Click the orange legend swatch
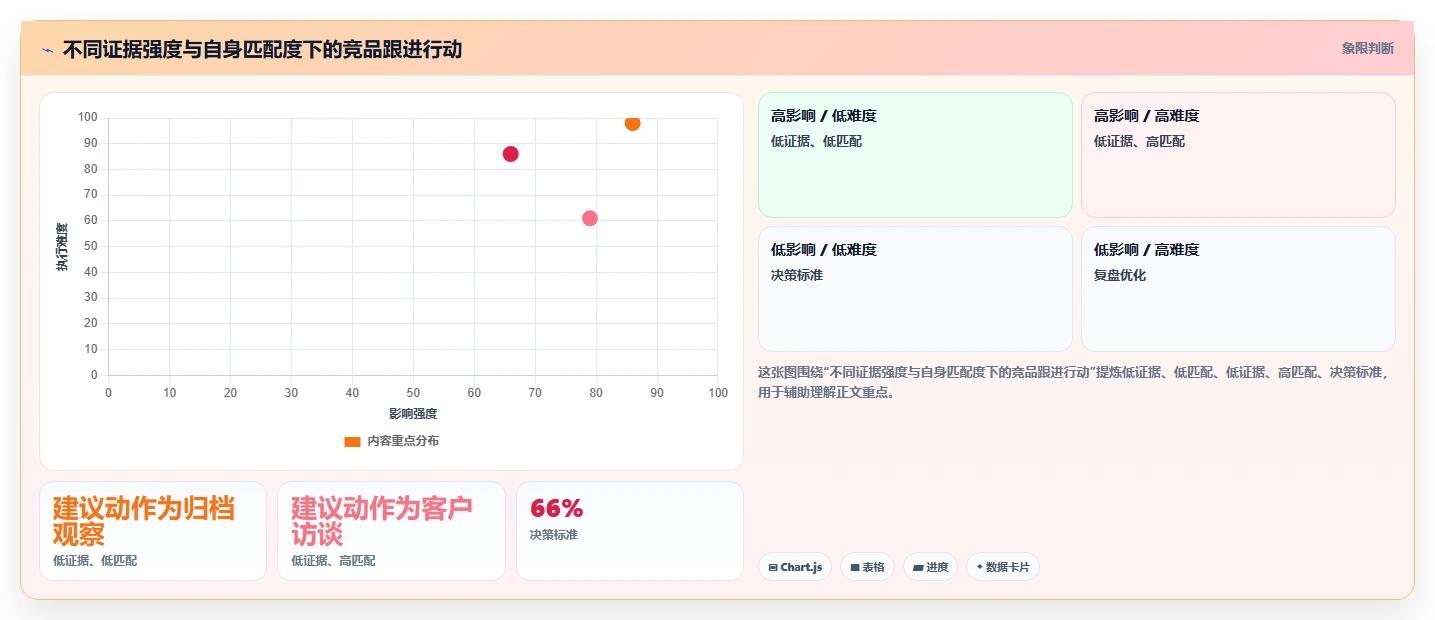The height and width of the screenshot is (620, 1435). click(x=352, y=441)
